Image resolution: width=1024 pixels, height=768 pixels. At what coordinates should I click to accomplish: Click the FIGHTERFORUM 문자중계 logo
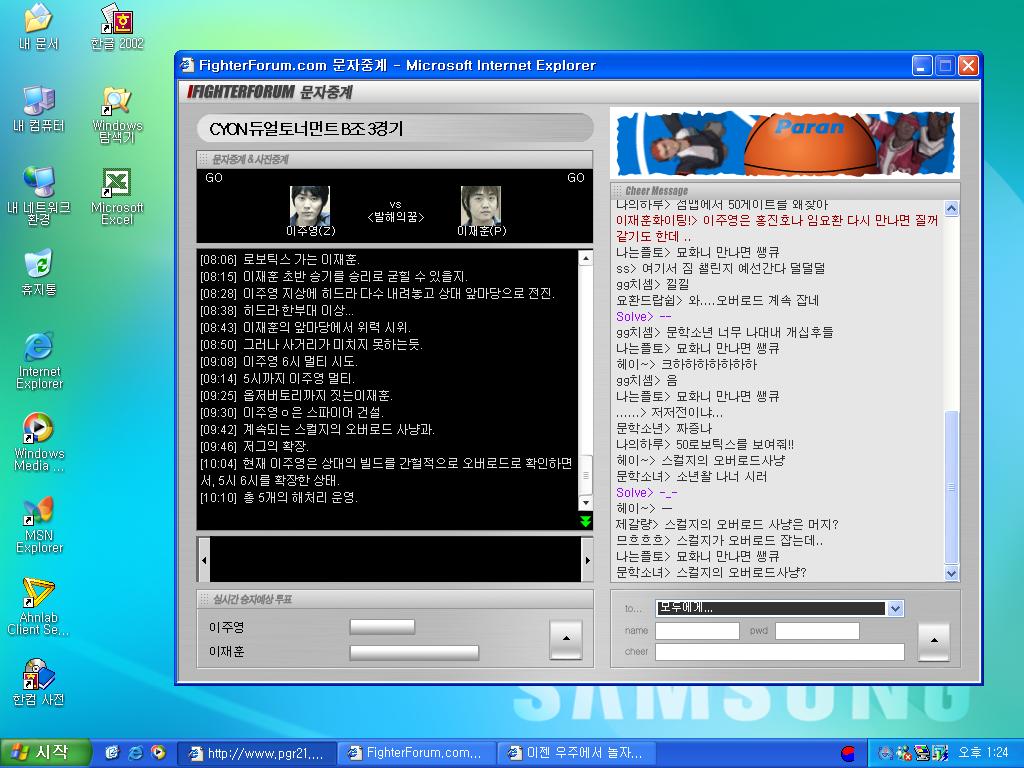coord(269,92)
